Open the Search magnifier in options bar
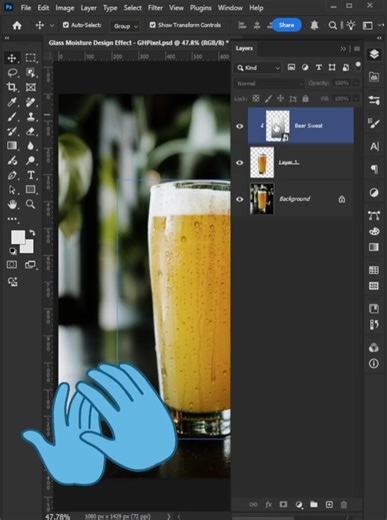The width and height of the screenshot is (387, 520). point(332,25)
